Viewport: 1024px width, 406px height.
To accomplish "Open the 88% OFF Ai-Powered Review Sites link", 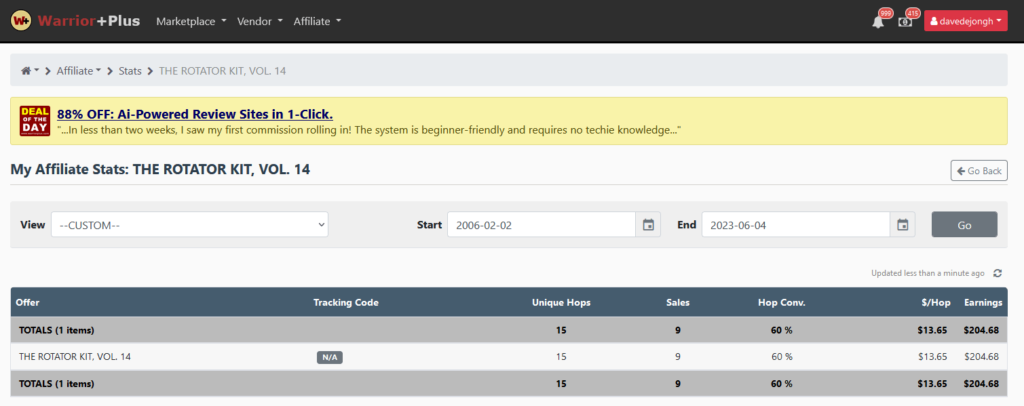I will (195, 114).
